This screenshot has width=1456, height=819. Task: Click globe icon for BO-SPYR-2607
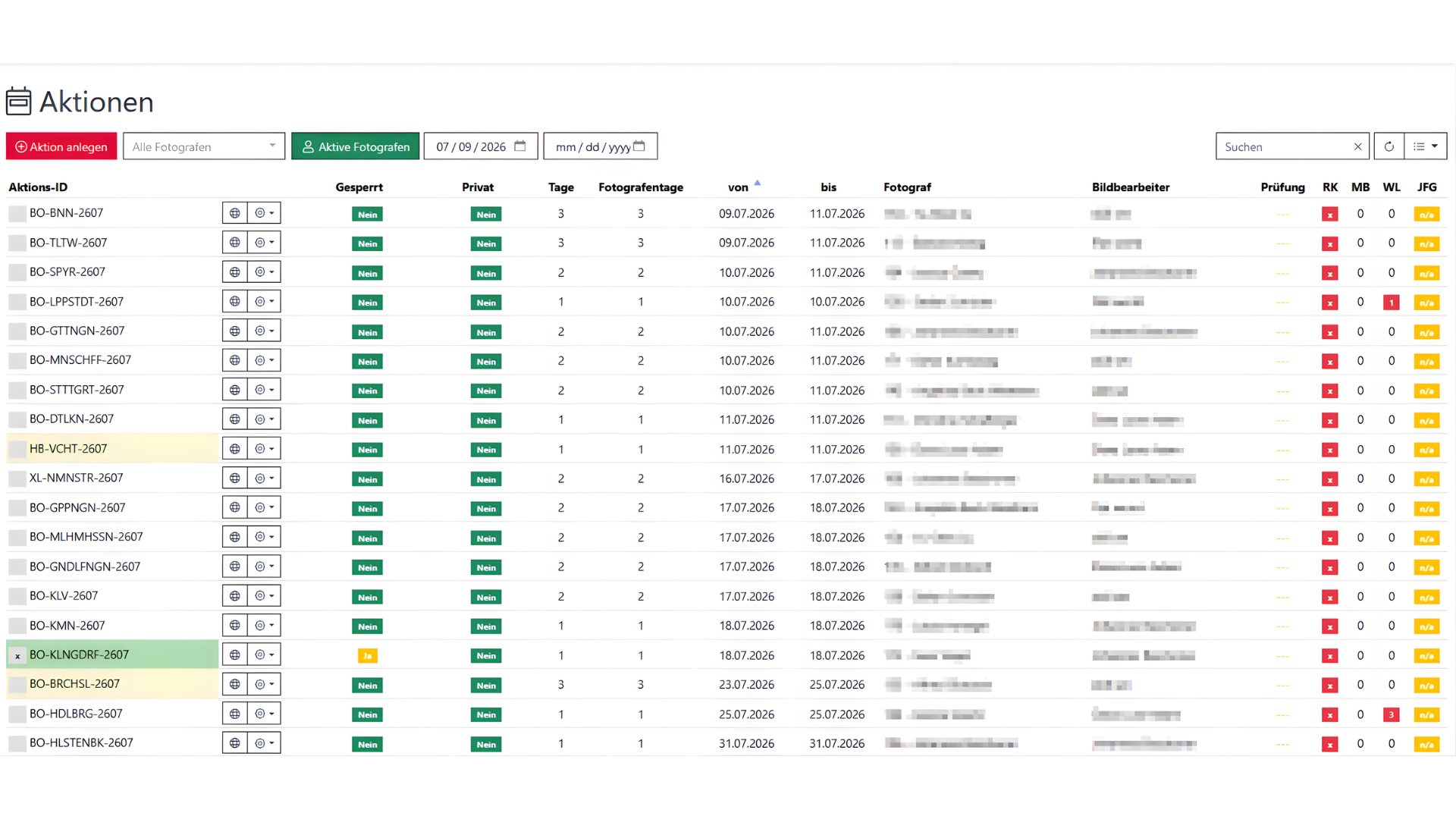tap(235, 271)
